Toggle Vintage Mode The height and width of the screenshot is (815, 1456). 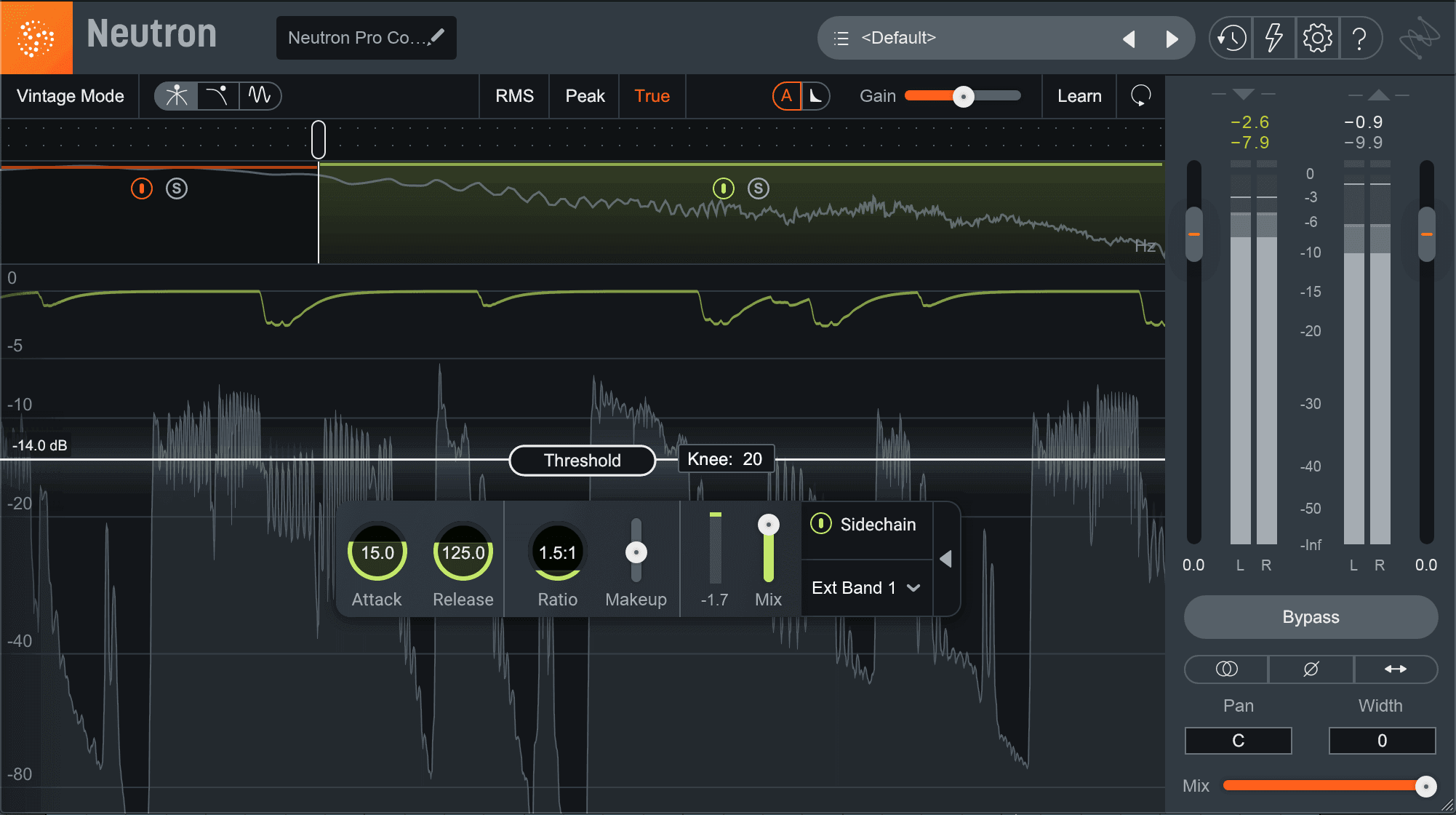click(71, 95)
